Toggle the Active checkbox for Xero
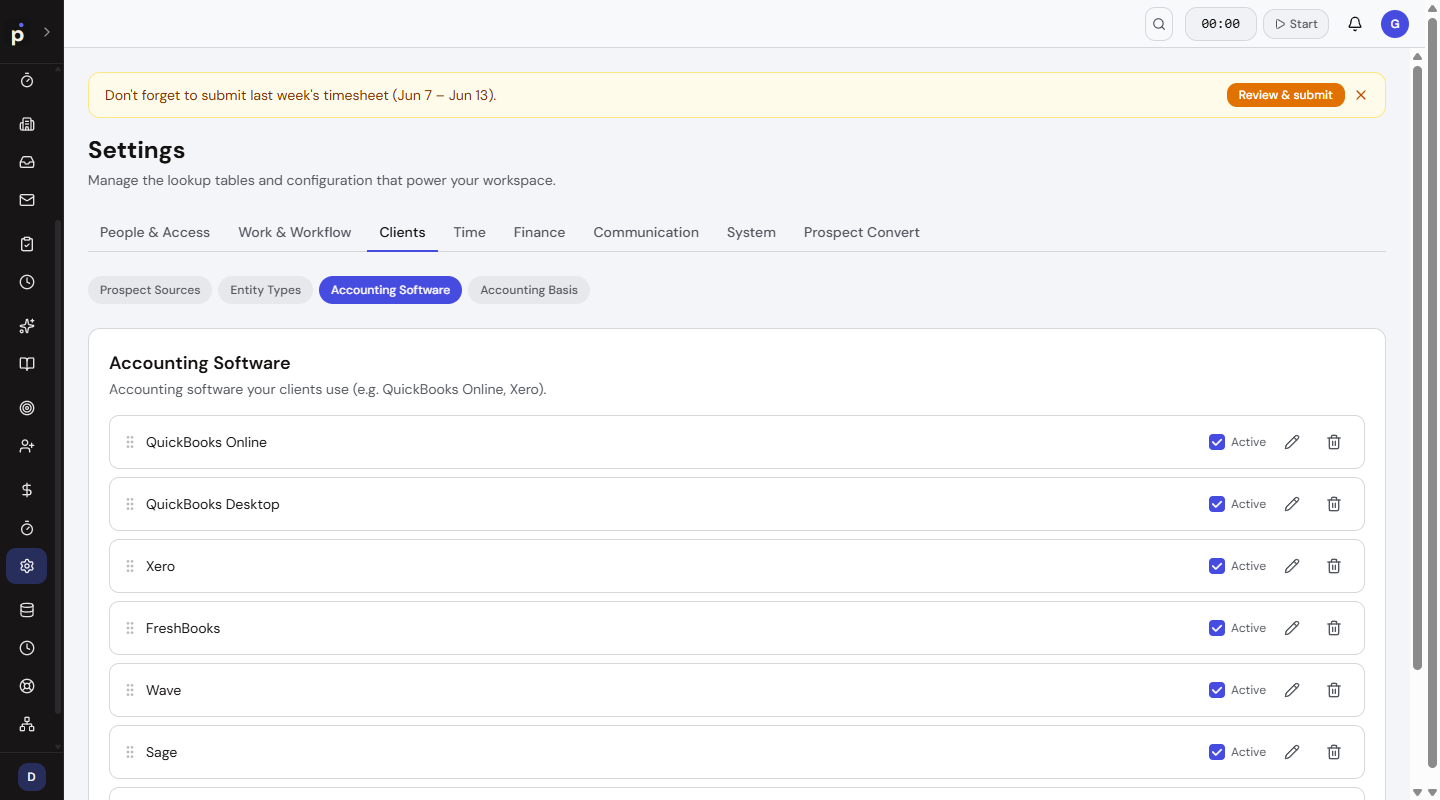1440x800 pixels. tap(1217, 566)
